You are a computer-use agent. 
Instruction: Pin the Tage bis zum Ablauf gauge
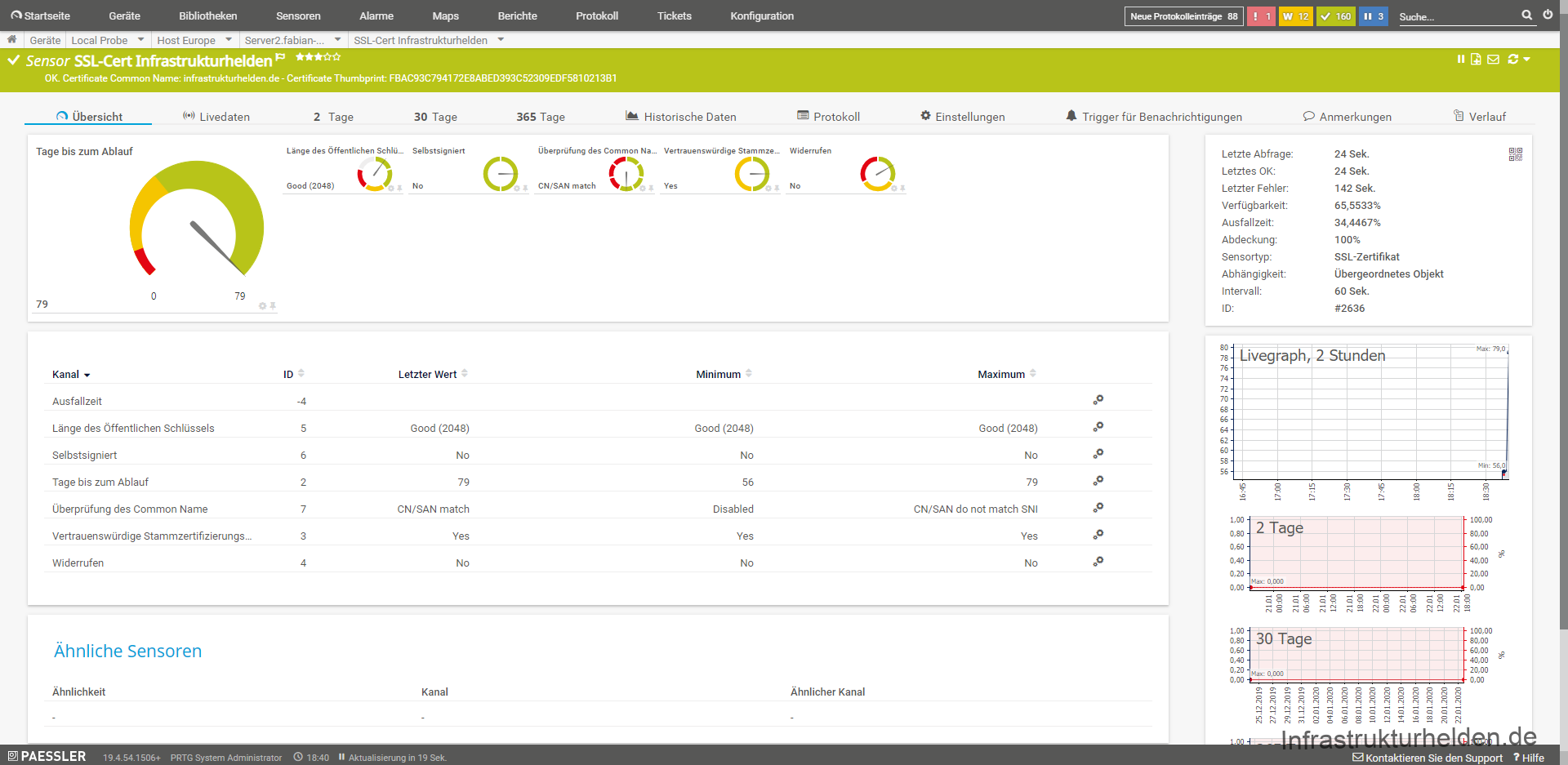pyautogui.click(x=273, y=306)
